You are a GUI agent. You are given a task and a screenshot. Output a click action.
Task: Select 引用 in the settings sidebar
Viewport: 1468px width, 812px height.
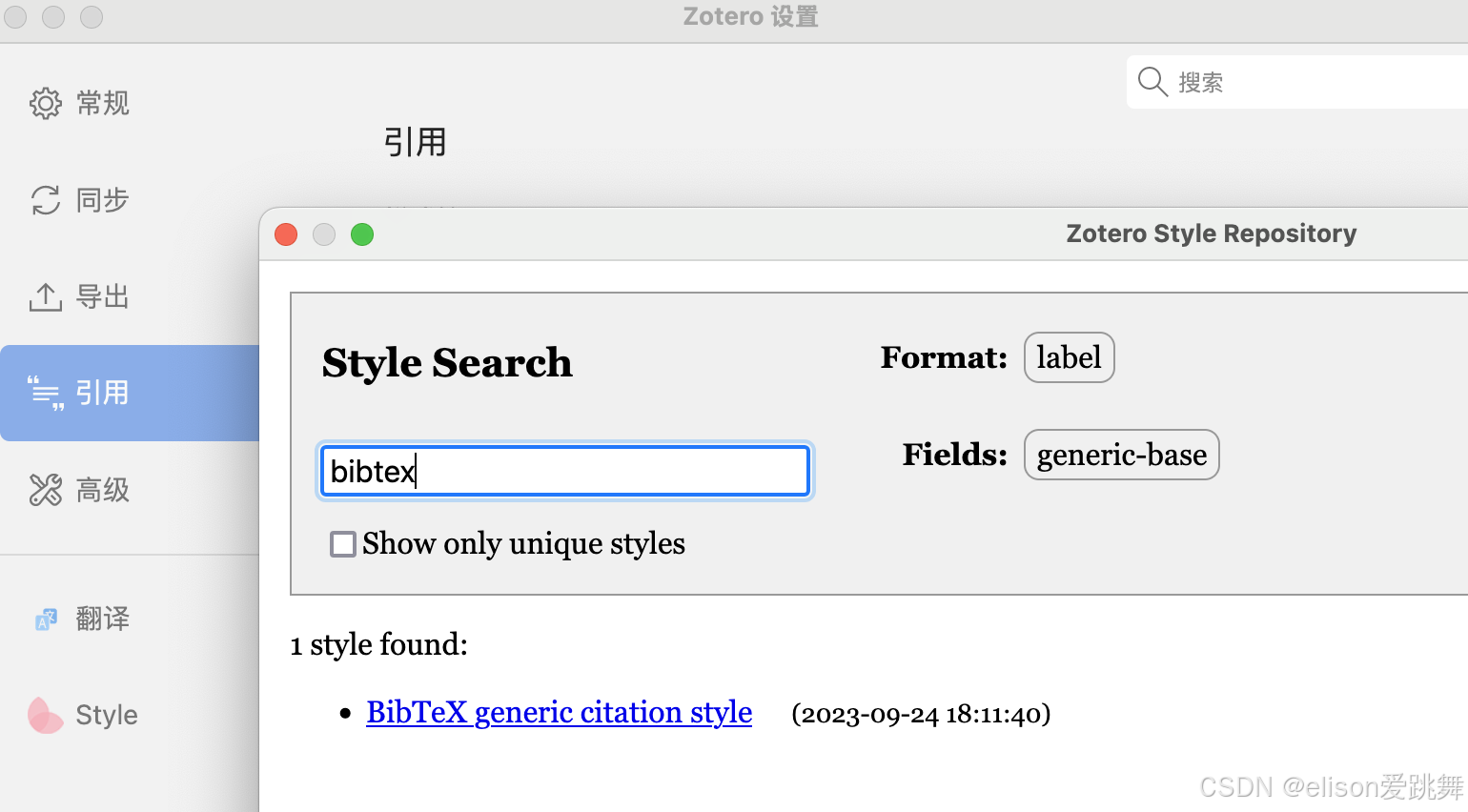[x=130, y=393]
